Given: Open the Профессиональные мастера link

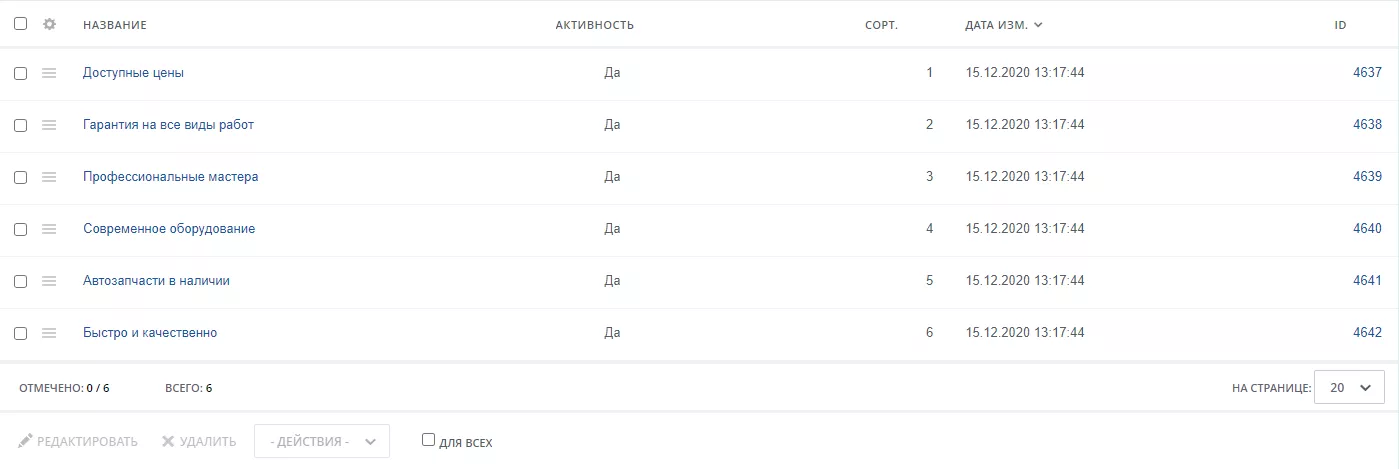Looking at the screenshot, I should tap(171, 177).
